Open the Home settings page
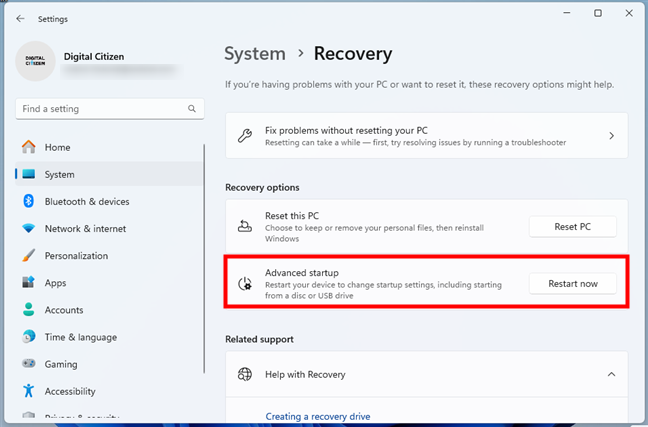648x427 pixels. [57, 147]
